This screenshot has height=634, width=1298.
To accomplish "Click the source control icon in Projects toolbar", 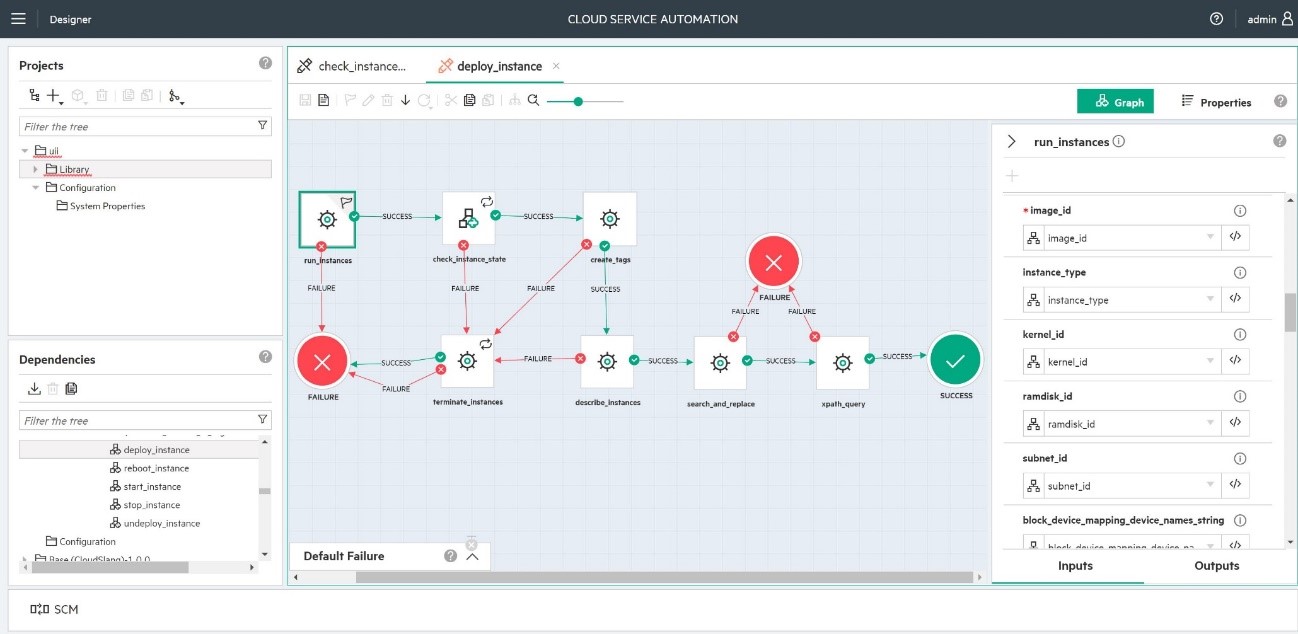I will pos(176,96).
